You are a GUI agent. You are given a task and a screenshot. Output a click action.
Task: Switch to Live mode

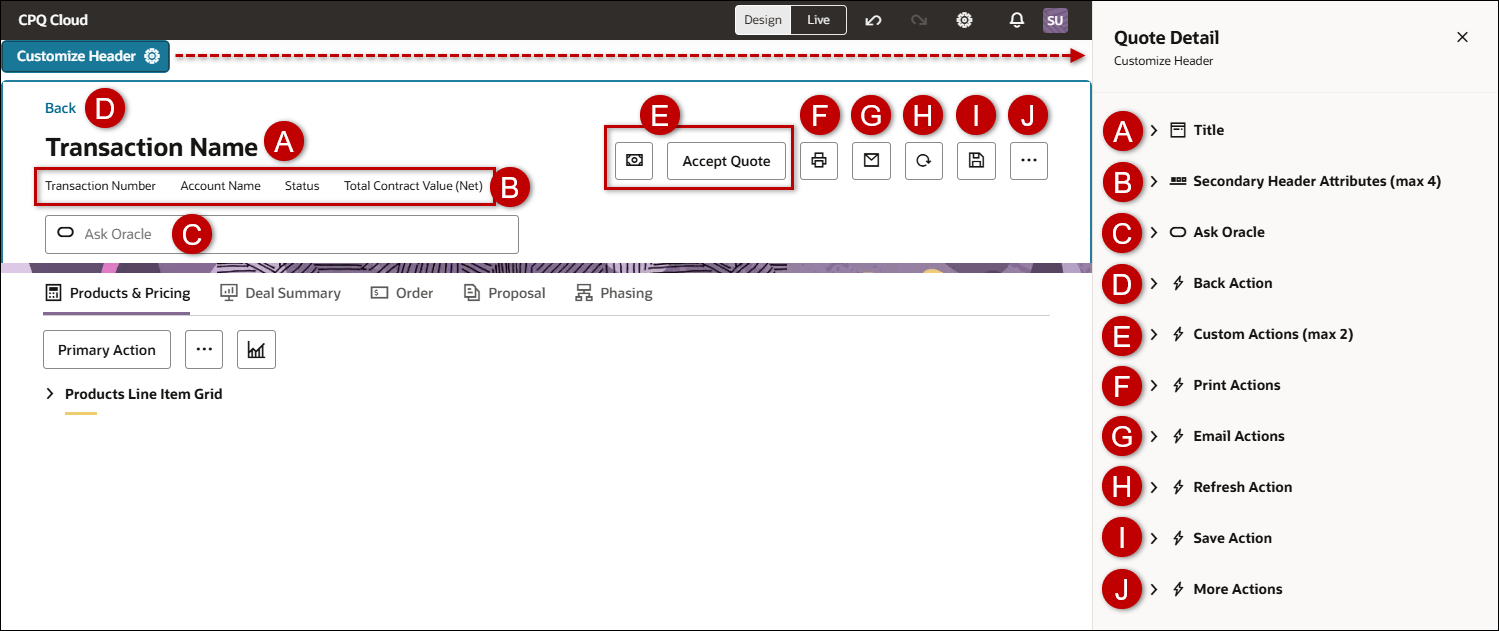point(819,20)
